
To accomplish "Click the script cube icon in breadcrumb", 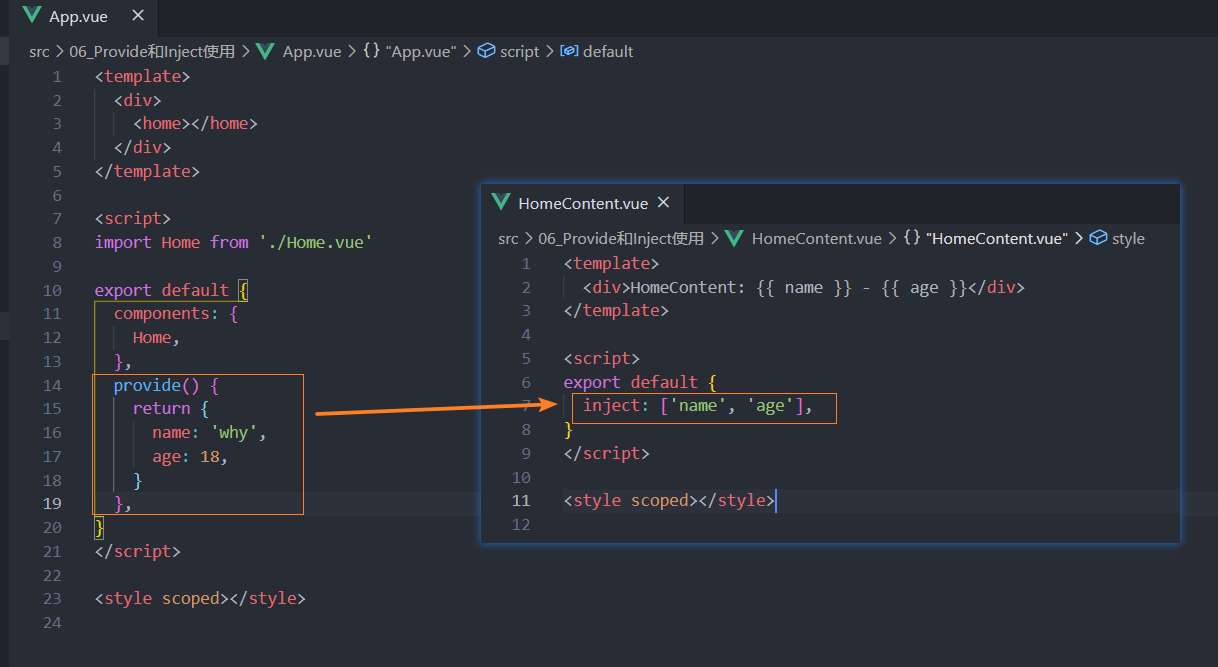I will 487,51.
